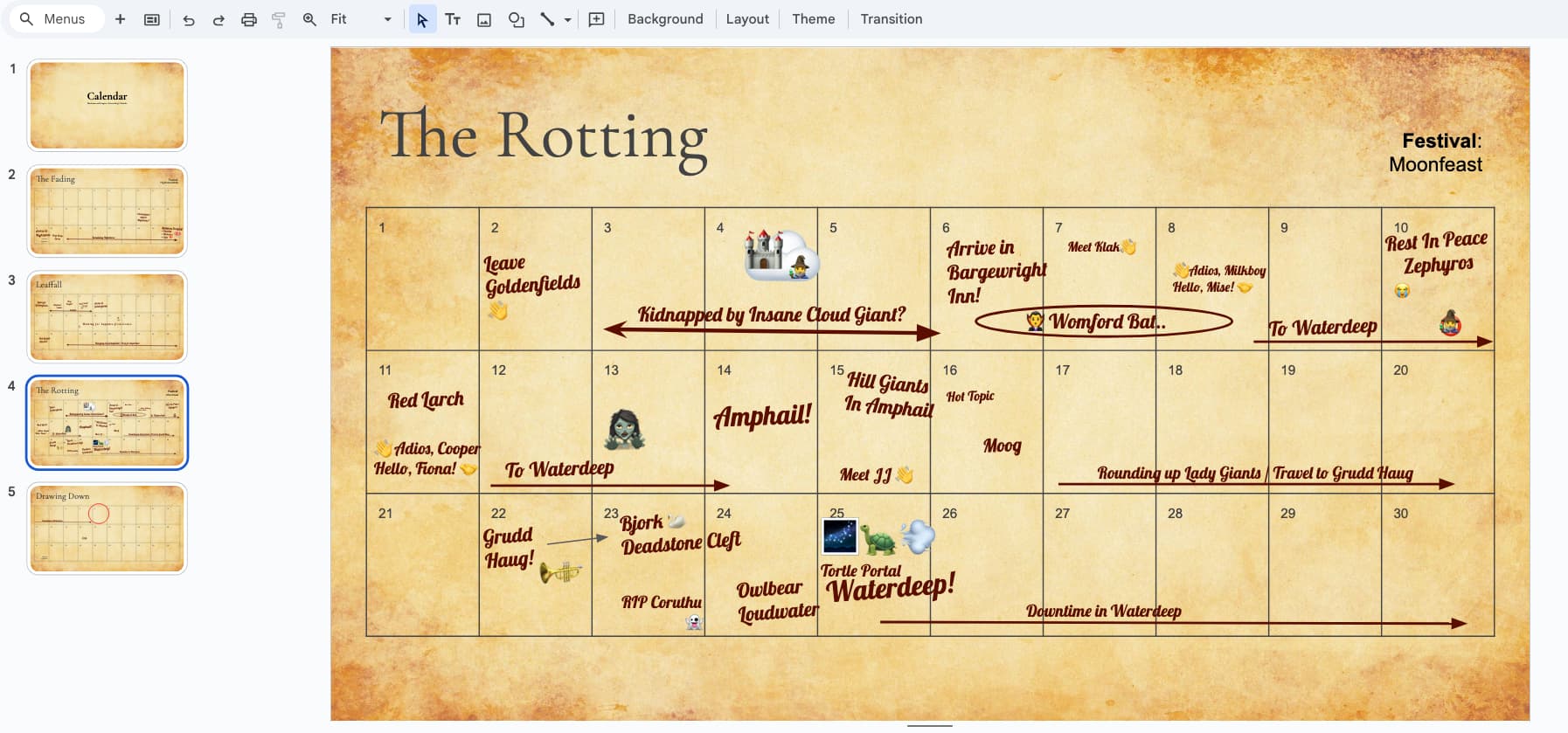Select slide 5 Drawing Down thumbnail
Viewport: 1568px width, 733px height.
coord(107,528)
